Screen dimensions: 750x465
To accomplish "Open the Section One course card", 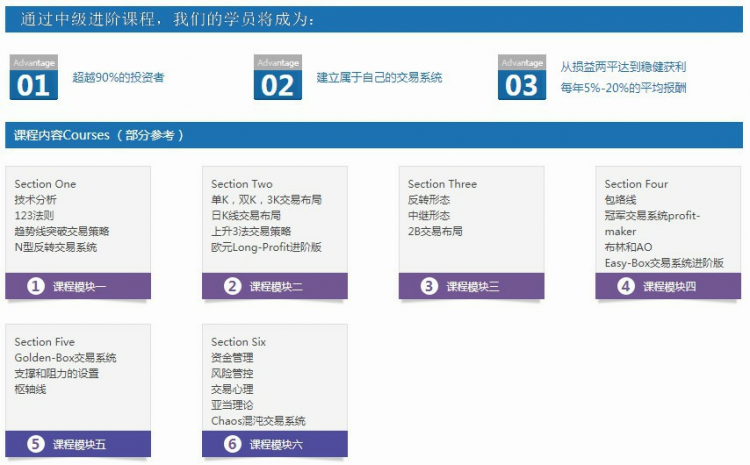I will tap(78, 220).
